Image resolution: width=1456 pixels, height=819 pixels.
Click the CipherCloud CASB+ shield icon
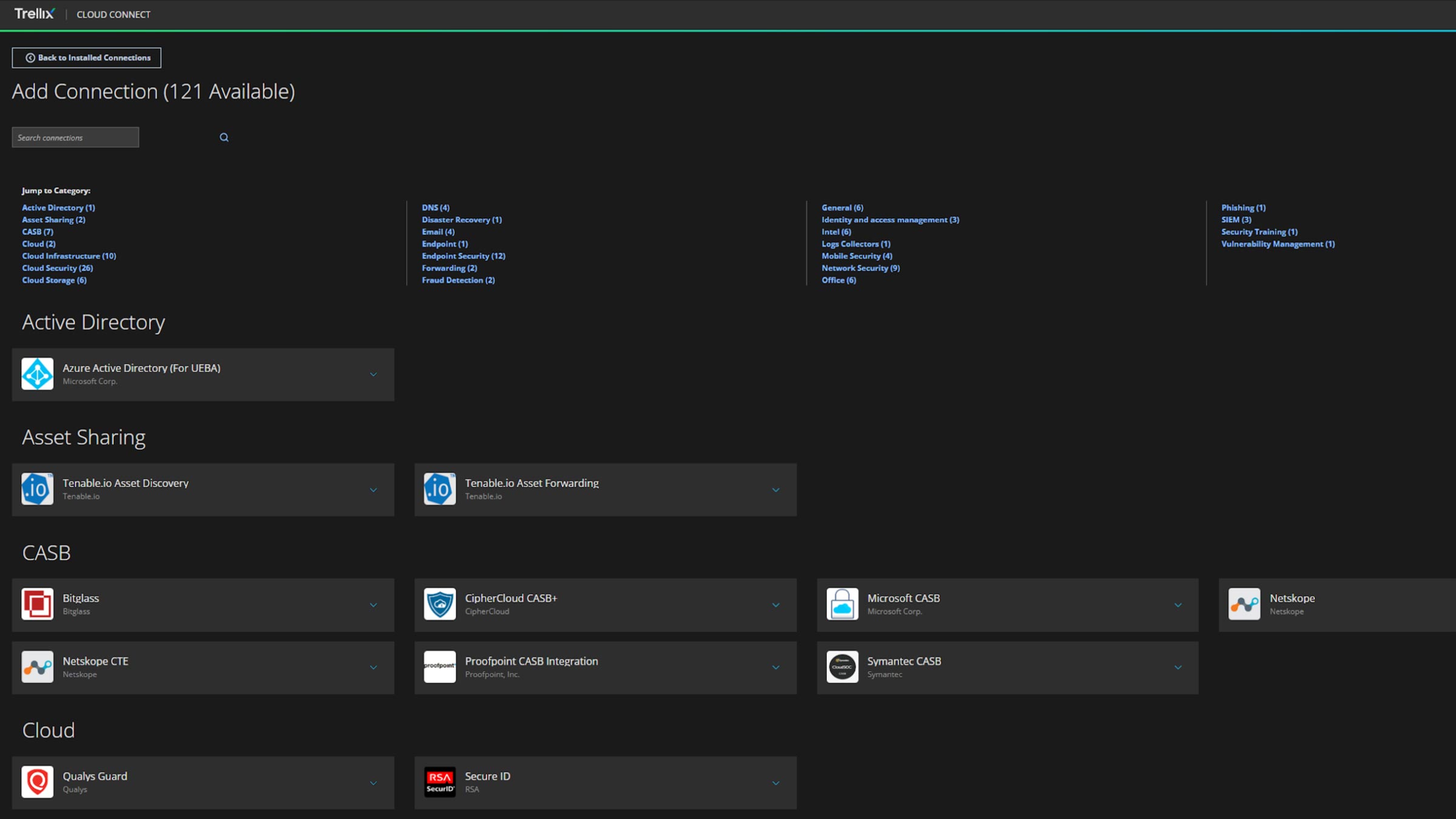440,604
